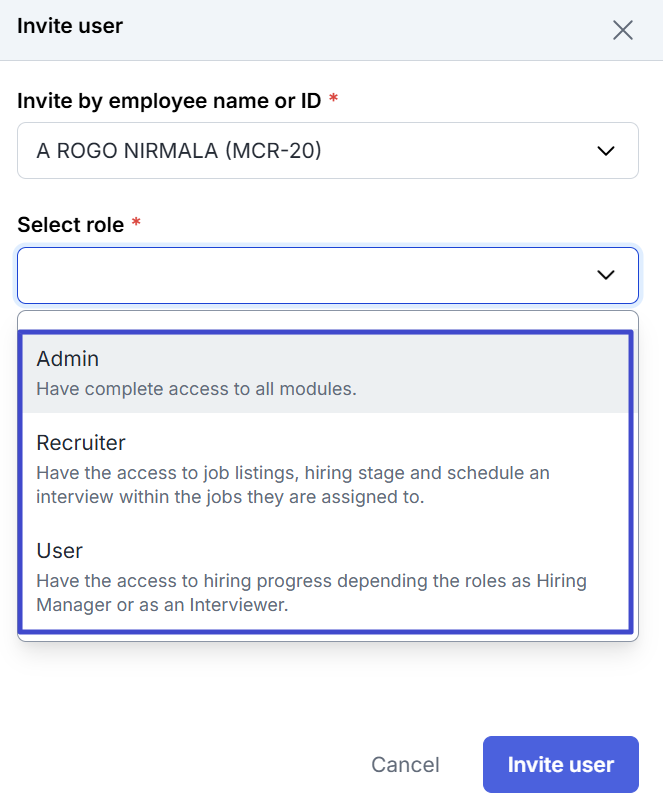Focus the empty Select role box
Viewport: 663px width, 810px height.
(x=328, y=275)
